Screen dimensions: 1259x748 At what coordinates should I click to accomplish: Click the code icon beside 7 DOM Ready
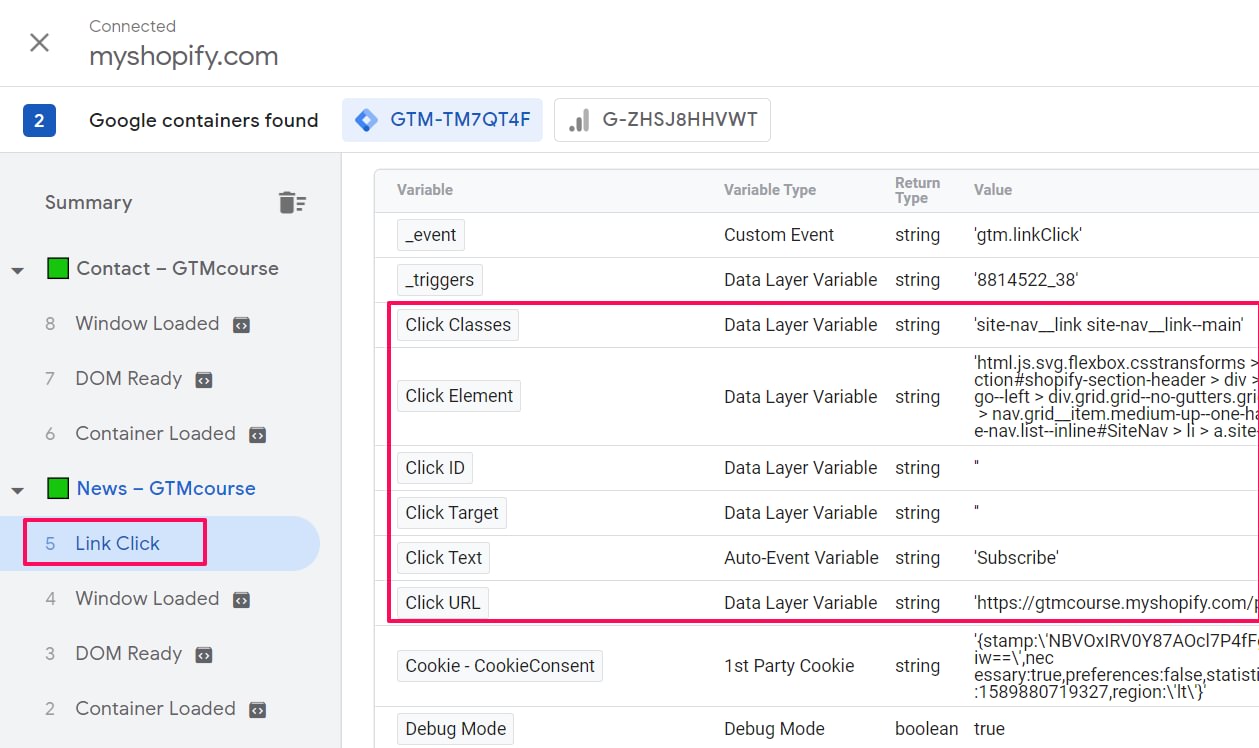click(204, 380)
